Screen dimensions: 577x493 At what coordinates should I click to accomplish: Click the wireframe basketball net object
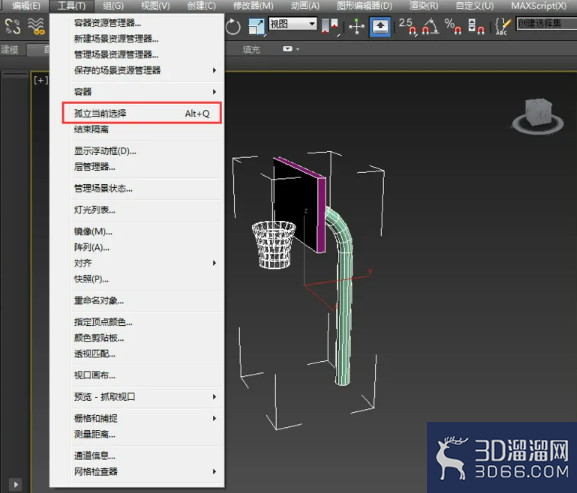pyautogui.click(x=273, y=244)
